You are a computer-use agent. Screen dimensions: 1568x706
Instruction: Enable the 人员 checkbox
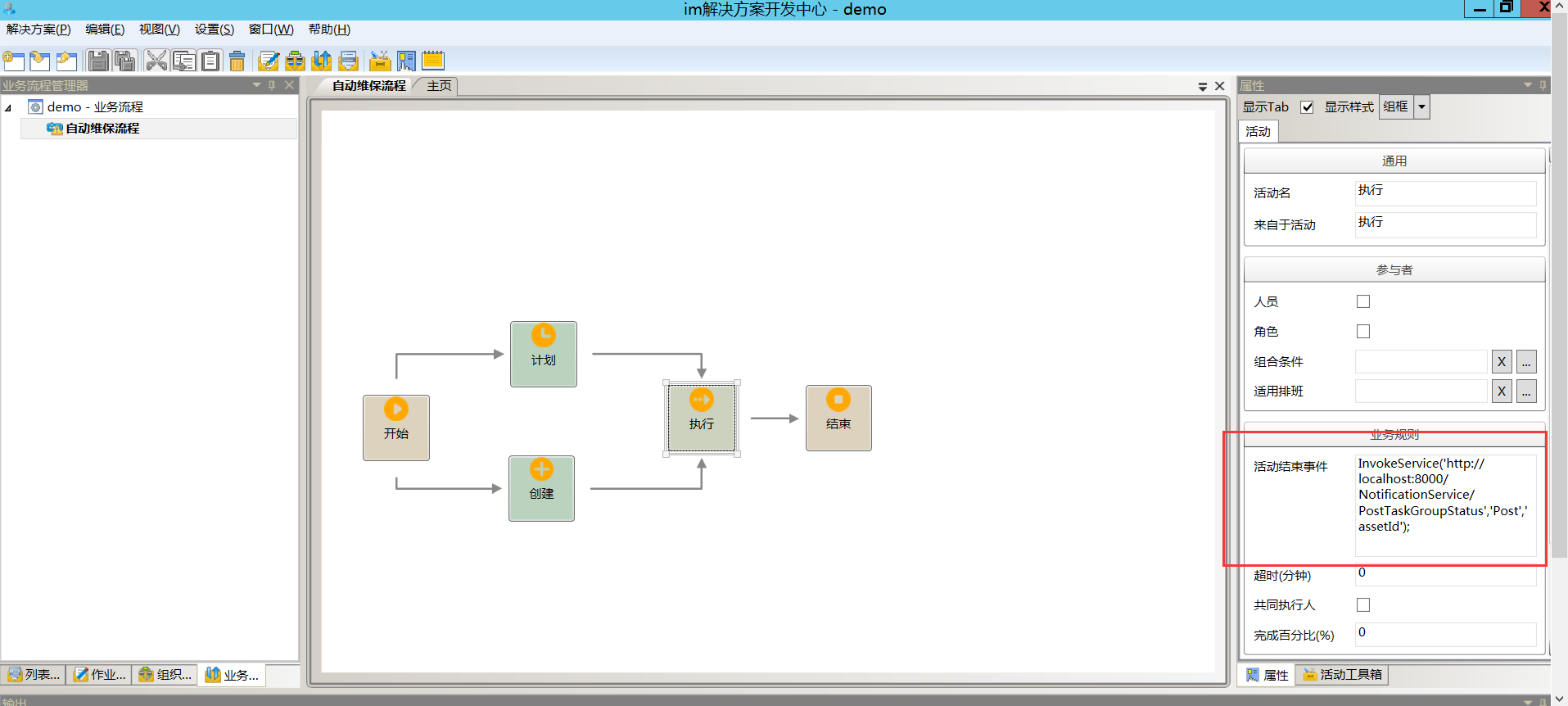1362,301
